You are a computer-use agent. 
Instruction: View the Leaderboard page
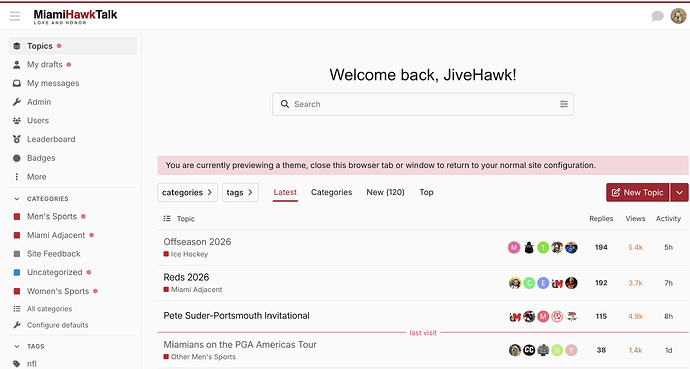click(x=73, y=139)
